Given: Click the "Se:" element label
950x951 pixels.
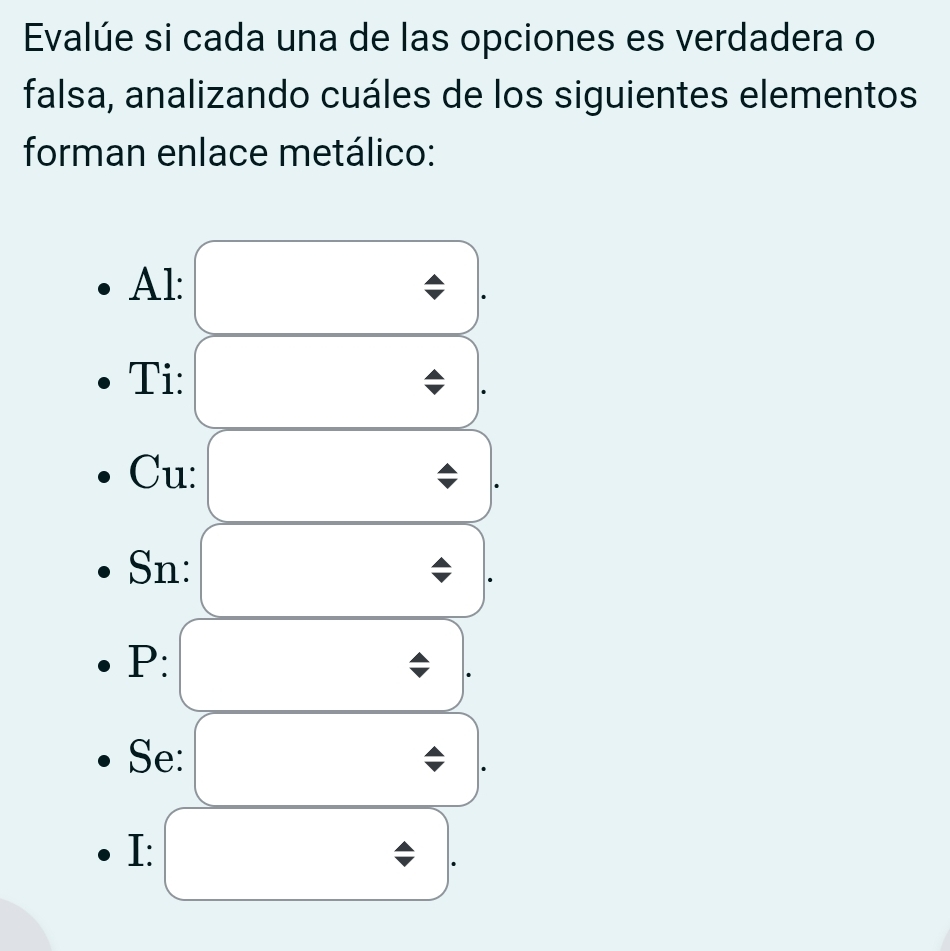Looking at the screenshot, I should click(x=156, y=759).
